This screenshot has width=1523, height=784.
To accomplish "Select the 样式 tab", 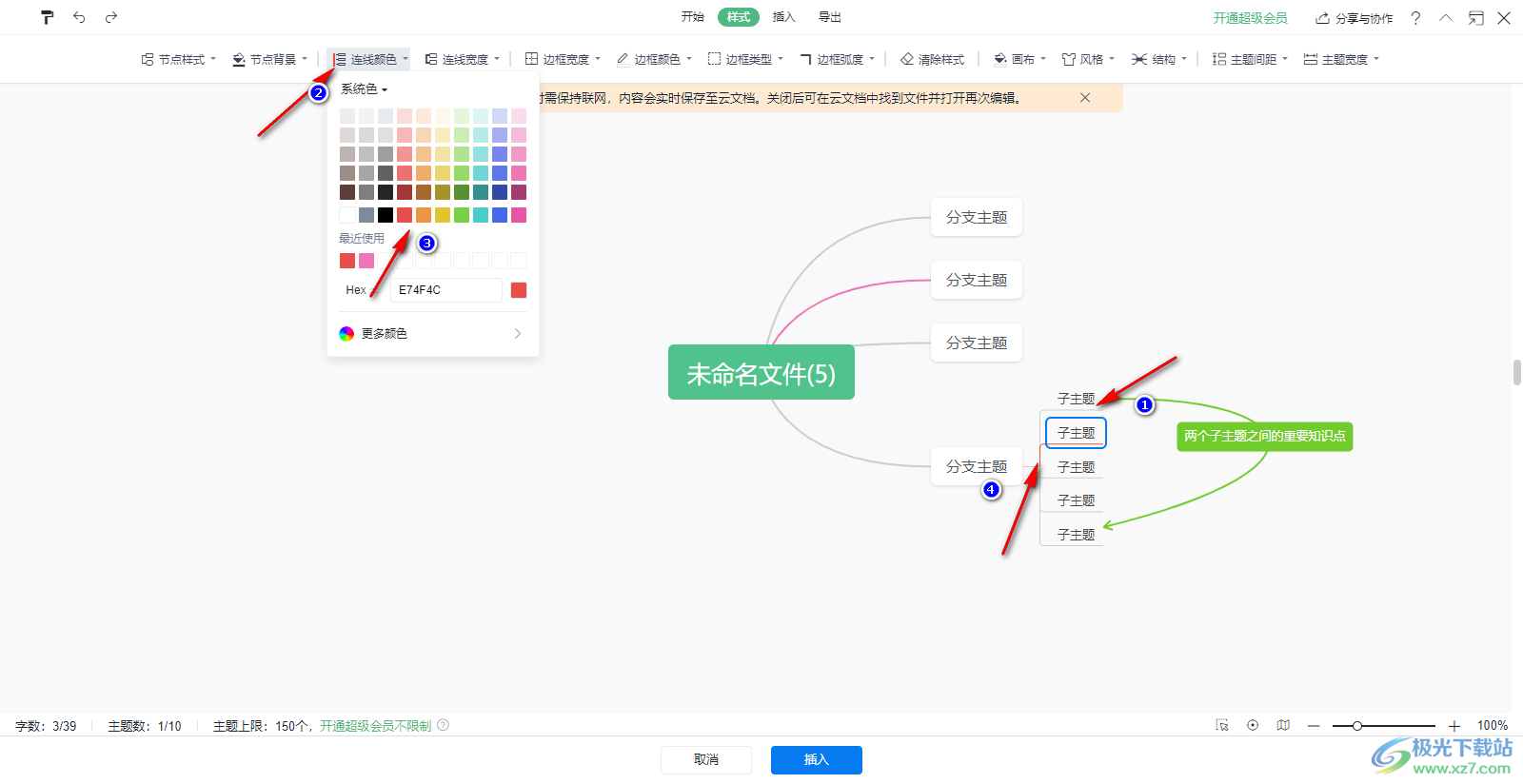I will tap(739, 17).
